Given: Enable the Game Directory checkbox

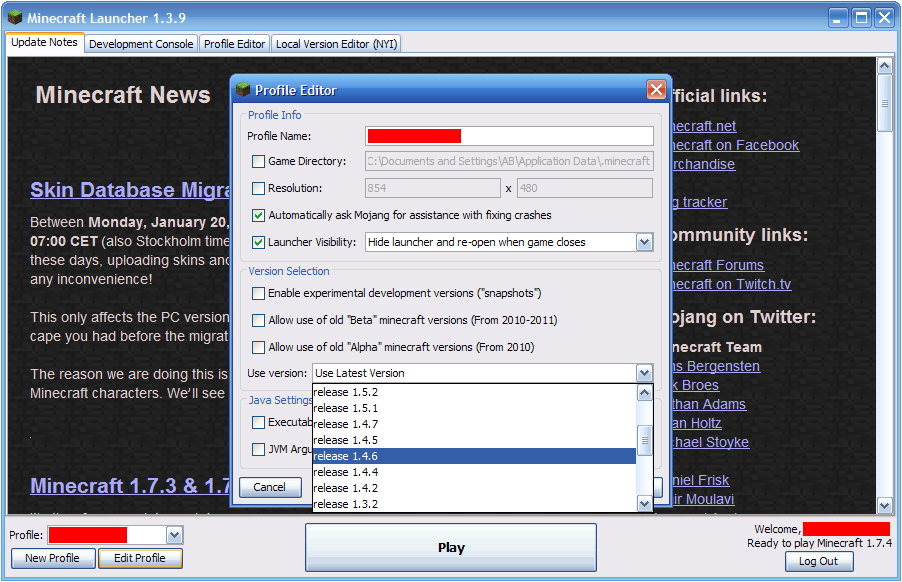Looking at the screenshot, I should [x=258, y=162].
